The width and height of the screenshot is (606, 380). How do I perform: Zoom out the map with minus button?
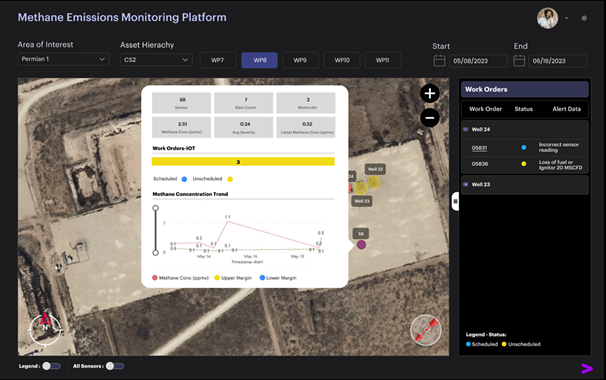click(x=430, y=118)
